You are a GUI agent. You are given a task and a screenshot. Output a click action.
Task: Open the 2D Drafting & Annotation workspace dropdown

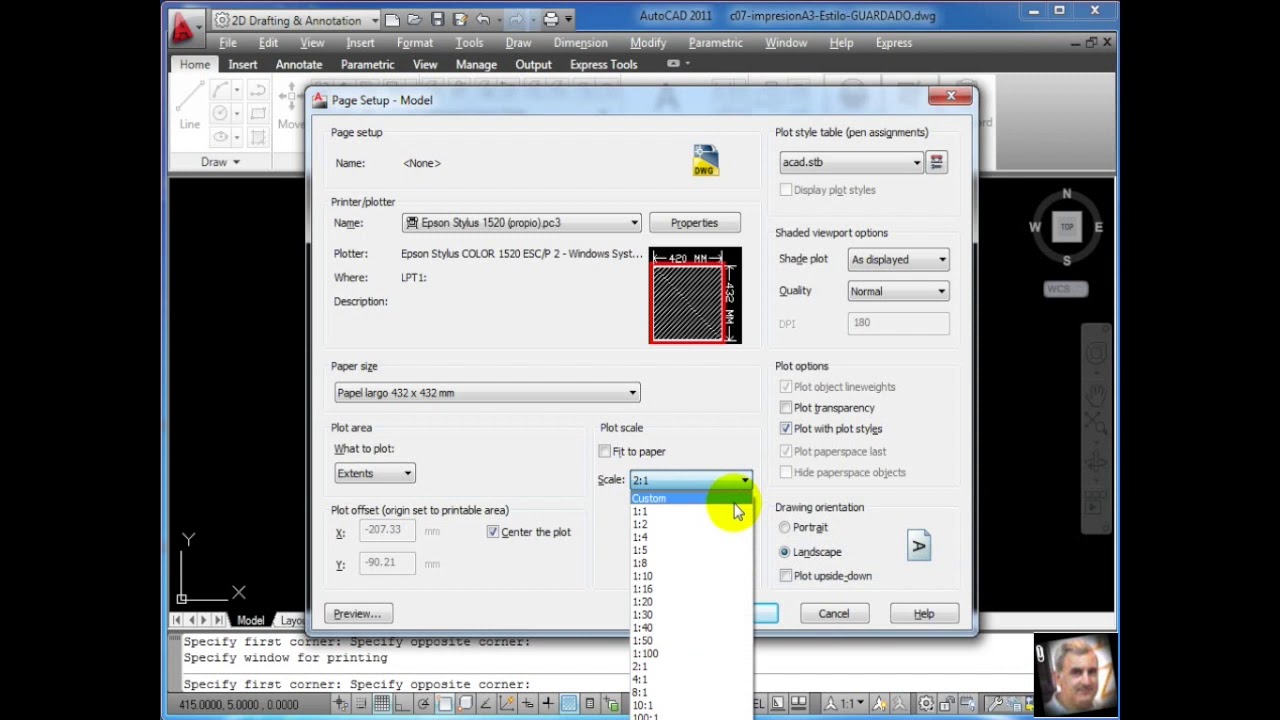click(x=297, y=20)
